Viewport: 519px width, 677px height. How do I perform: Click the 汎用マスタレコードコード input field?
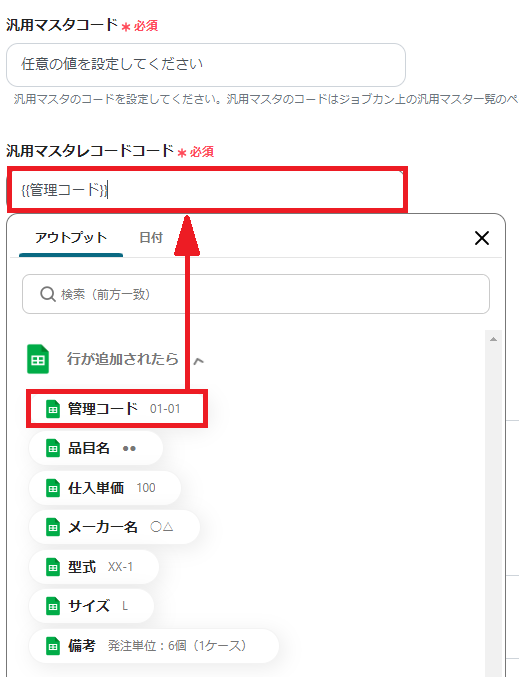click(207, 190)
